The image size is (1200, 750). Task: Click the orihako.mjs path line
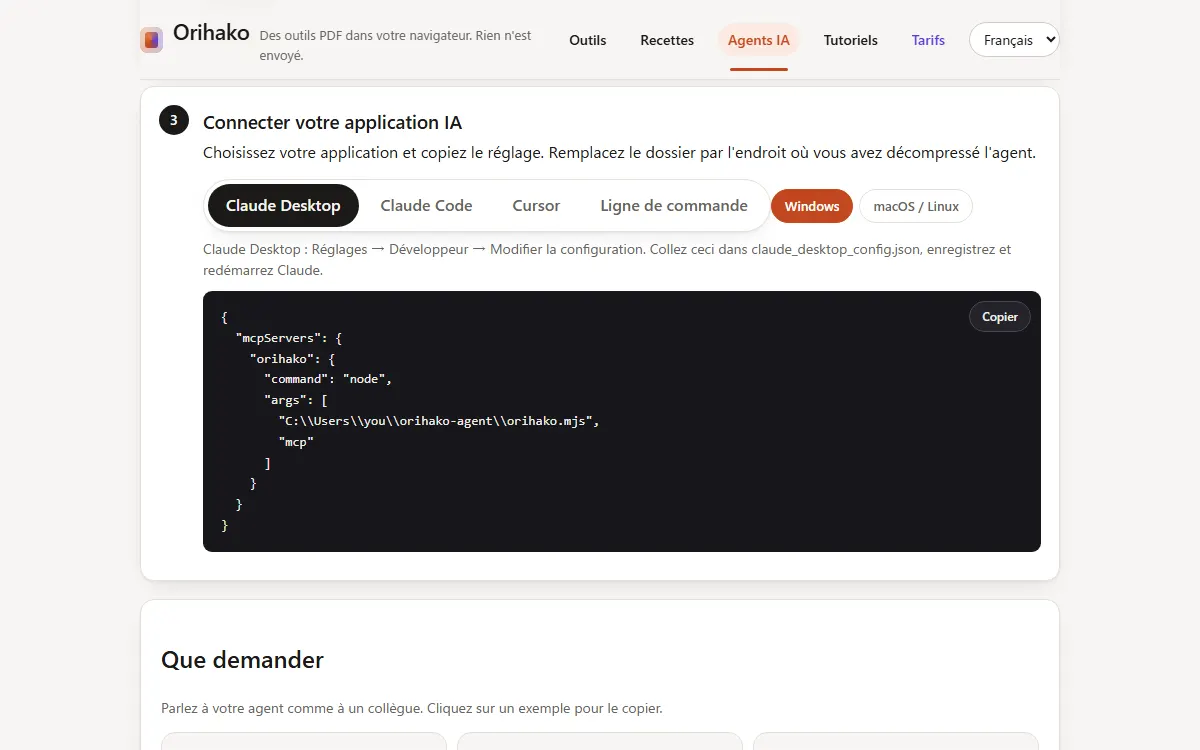click(x=439, y=421)
